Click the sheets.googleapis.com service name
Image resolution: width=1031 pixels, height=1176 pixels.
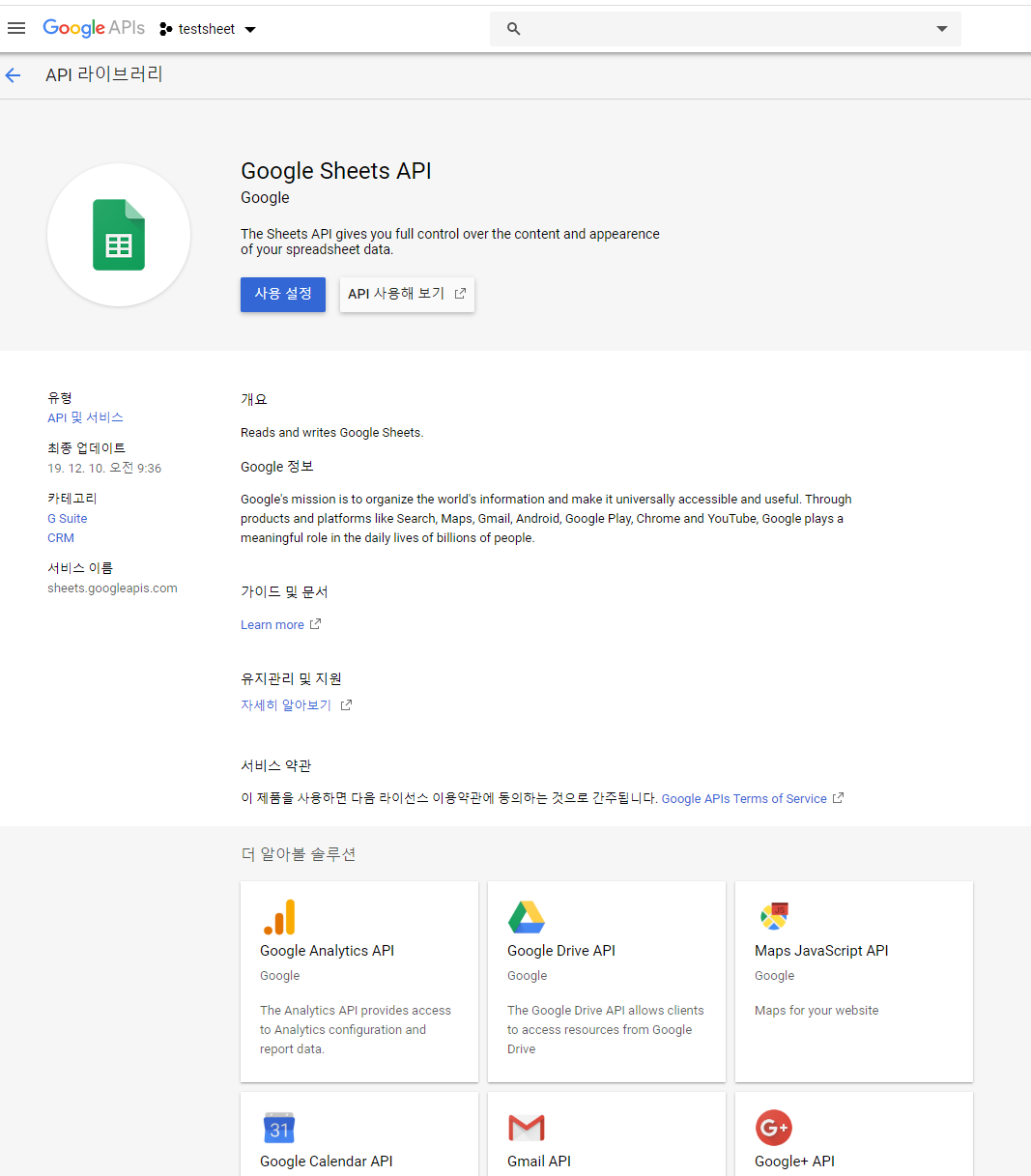[x=112, y=588]
